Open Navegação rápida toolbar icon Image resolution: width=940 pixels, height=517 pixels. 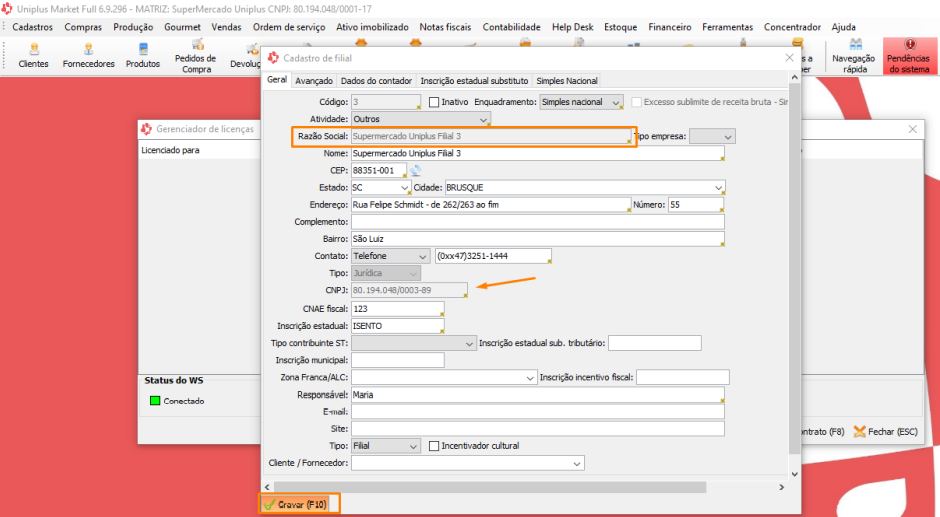coord(854,56)
